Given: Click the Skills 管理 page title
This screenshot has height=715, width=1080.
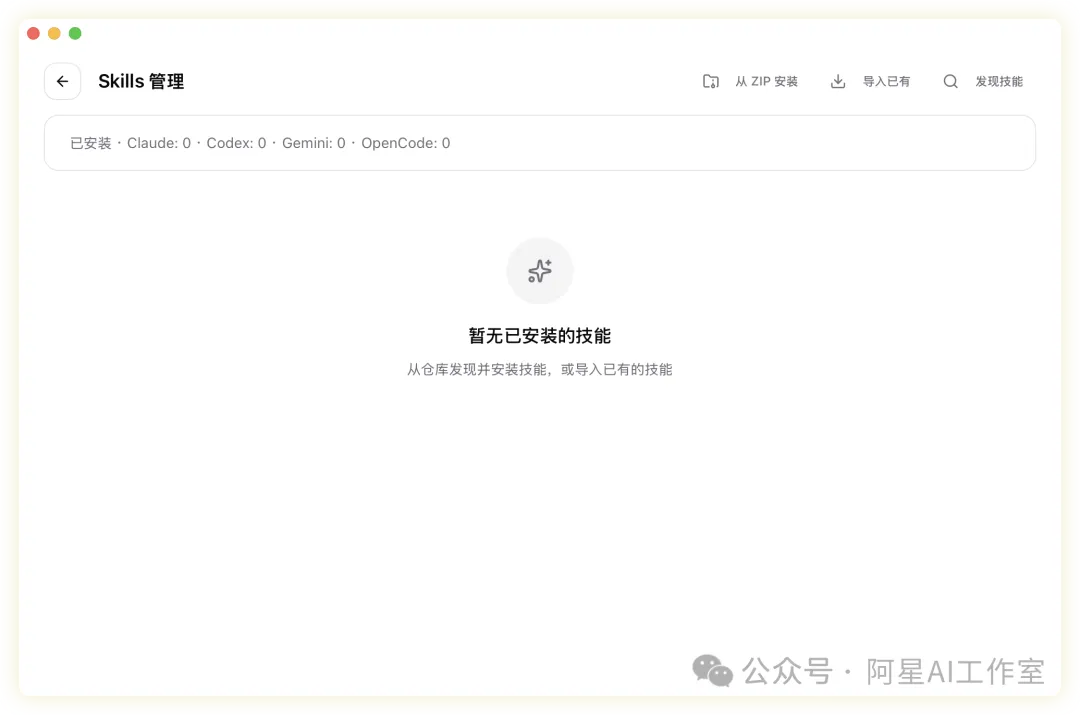Looking at the screenshot, I should pyautogui.click(x=141, y=82).
